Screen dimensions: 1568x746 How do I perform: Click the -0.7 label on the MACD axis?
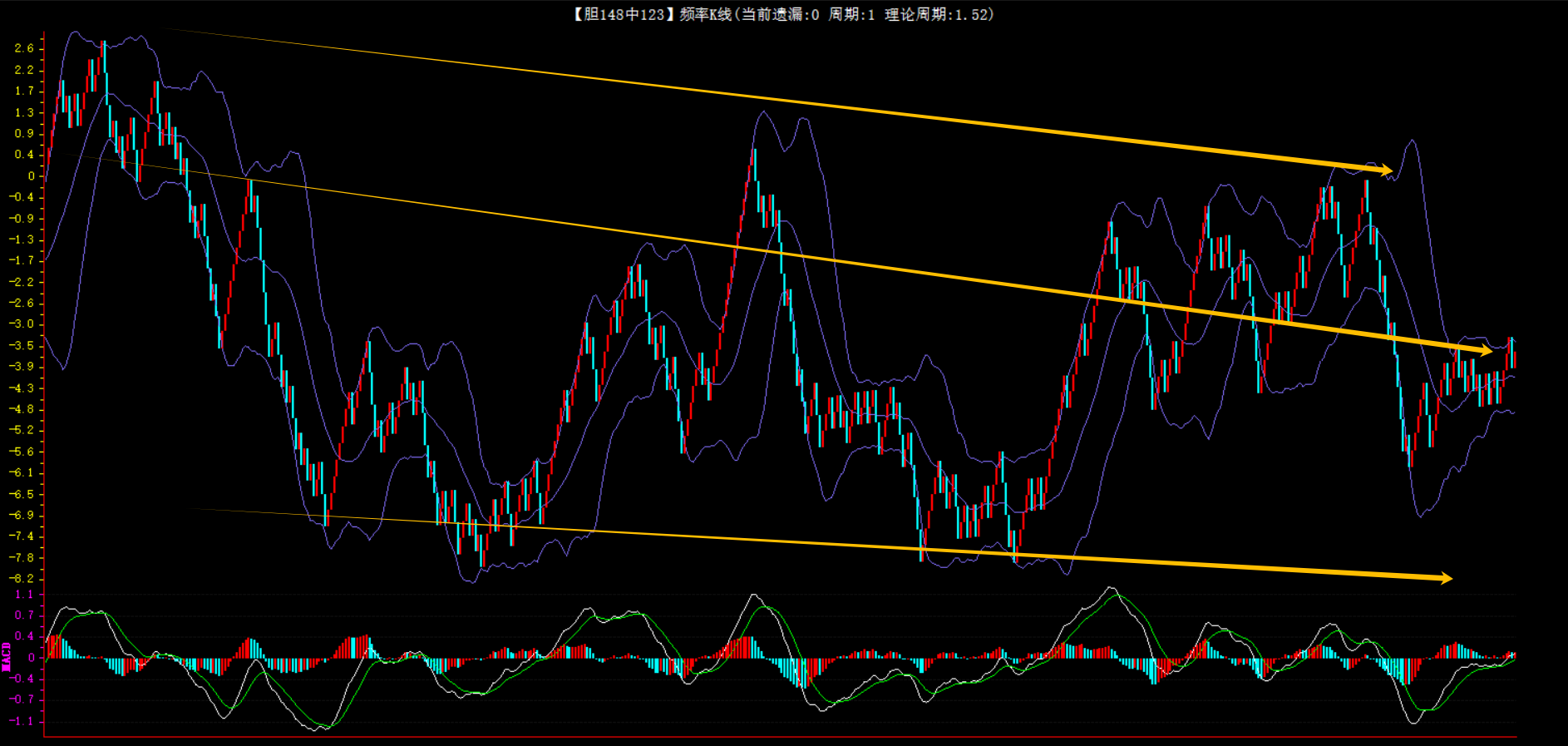click(22, 699)
